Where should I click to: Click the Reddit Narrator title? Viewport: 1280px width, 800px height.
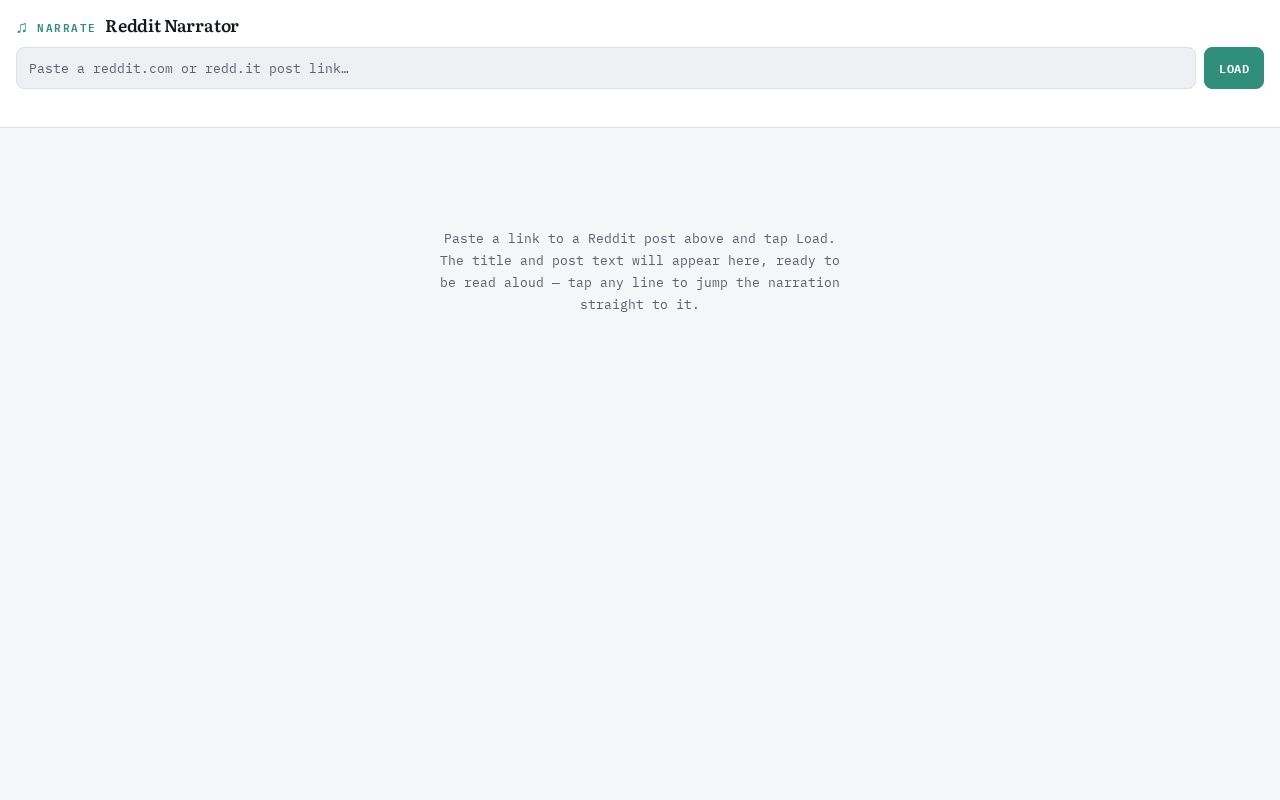[x=172, y=27]
